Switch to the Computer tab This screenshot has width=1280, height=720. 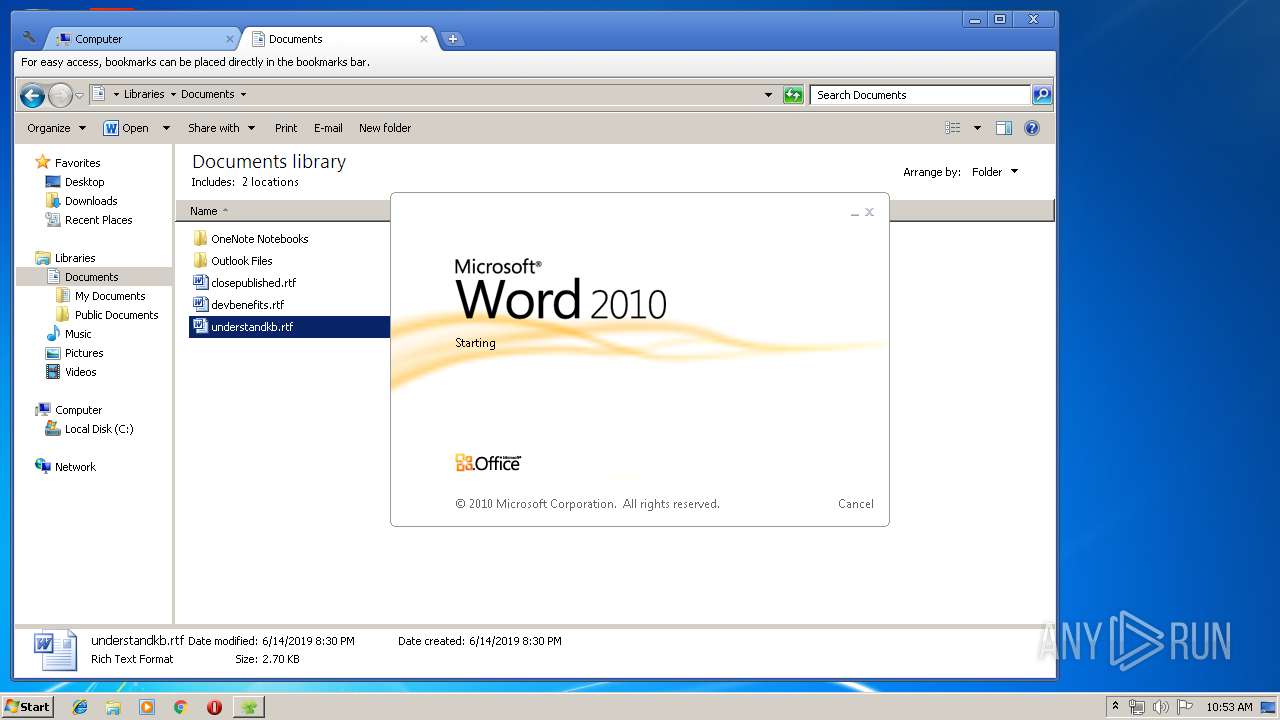coord(140,39)
